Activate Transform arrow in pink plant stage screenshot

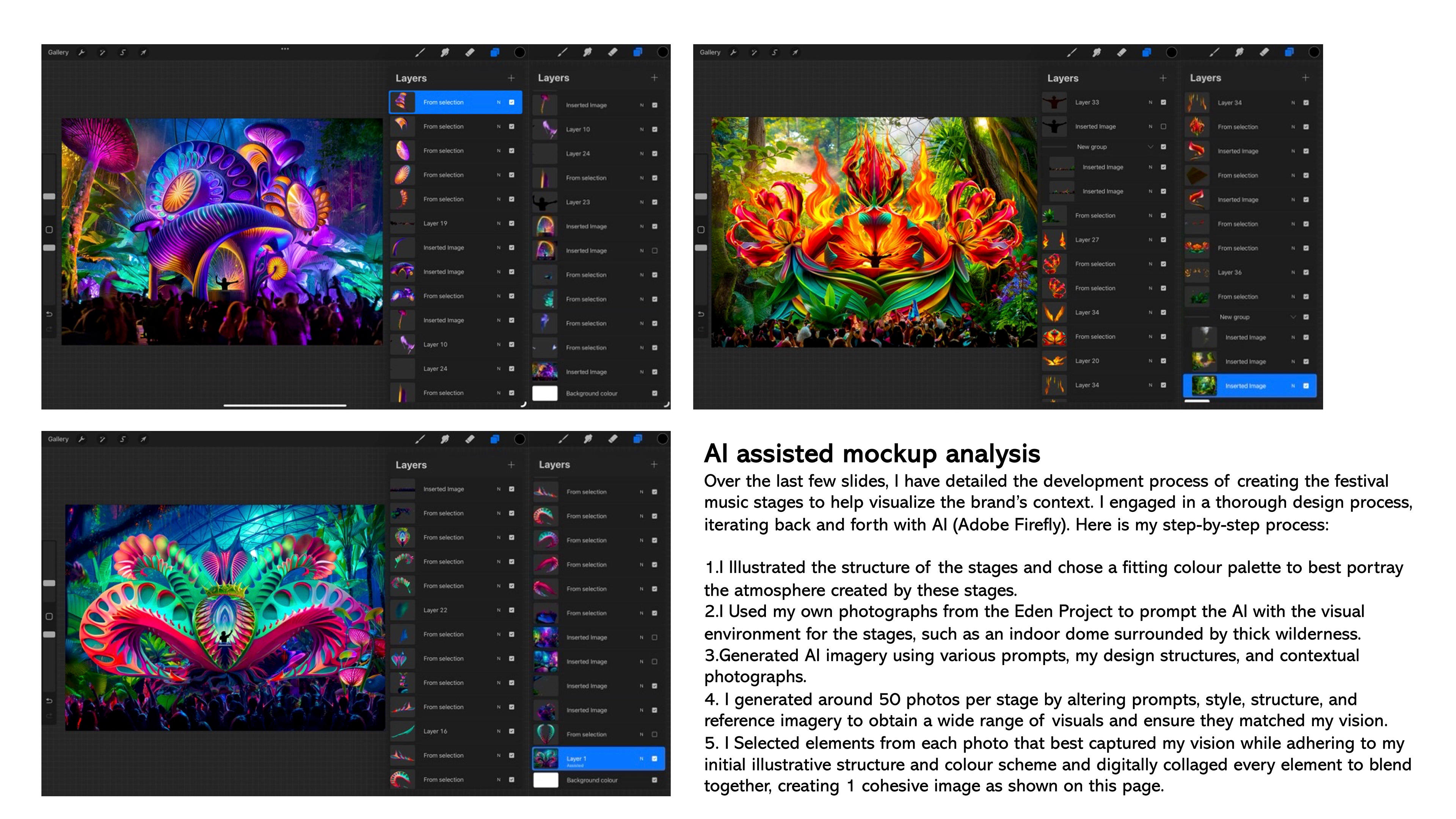coord(144,439)
